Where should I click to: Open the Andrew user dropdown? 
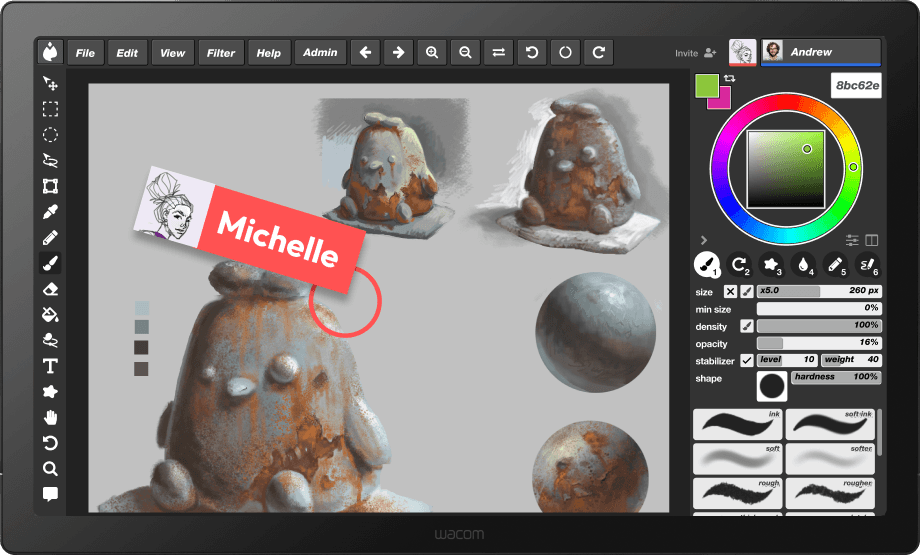pyautogui.click(x=820, y=53)
